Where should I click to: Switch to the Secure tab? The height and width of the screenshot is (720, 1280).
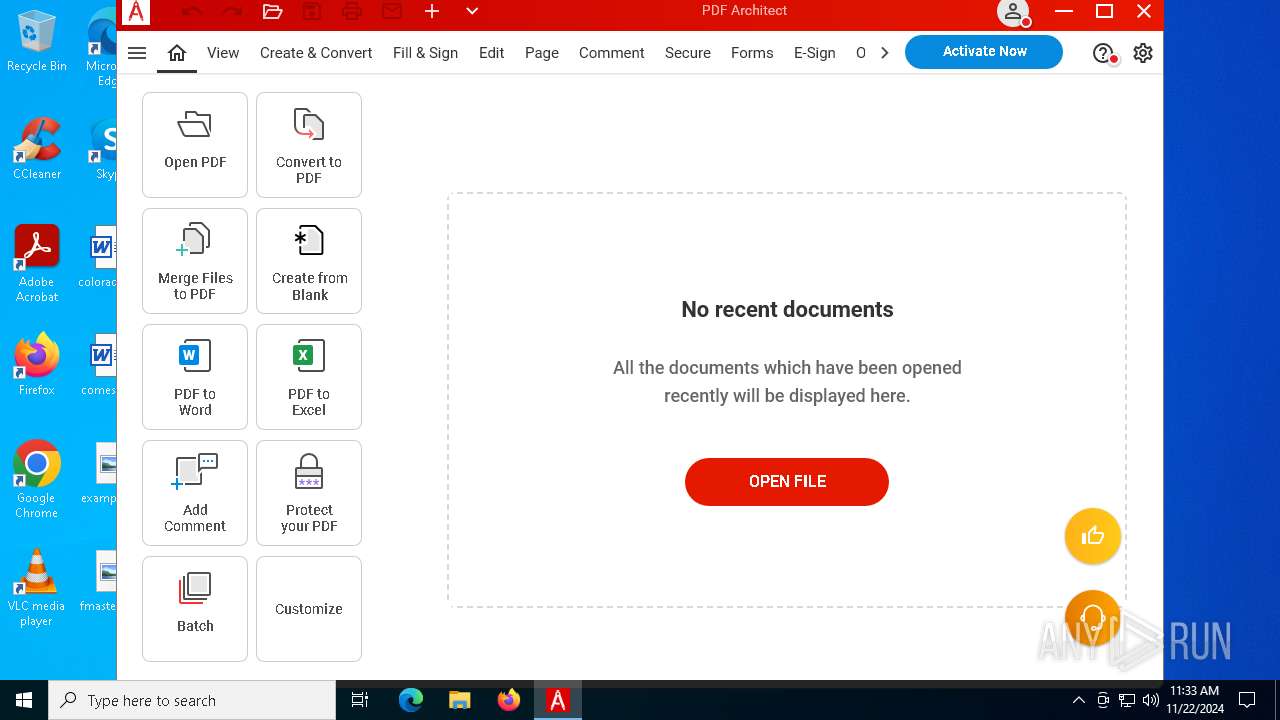(688, 53)
